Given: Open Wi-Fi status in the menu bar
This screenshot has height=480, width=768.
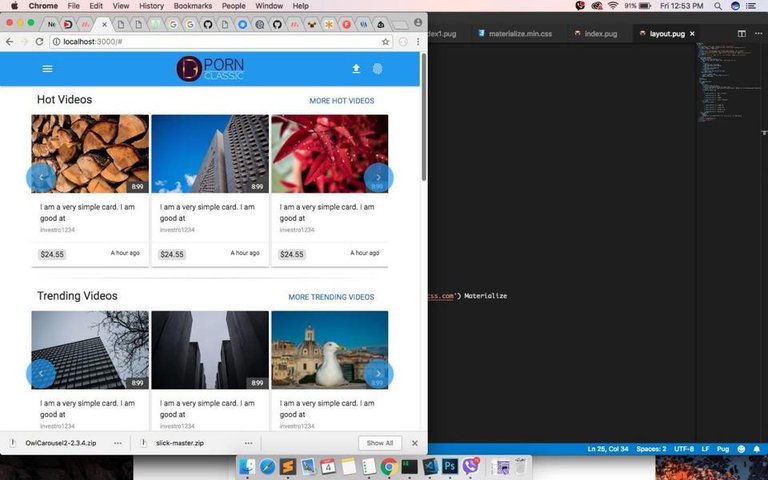Looking at the screenshot, I should point(613,6).
